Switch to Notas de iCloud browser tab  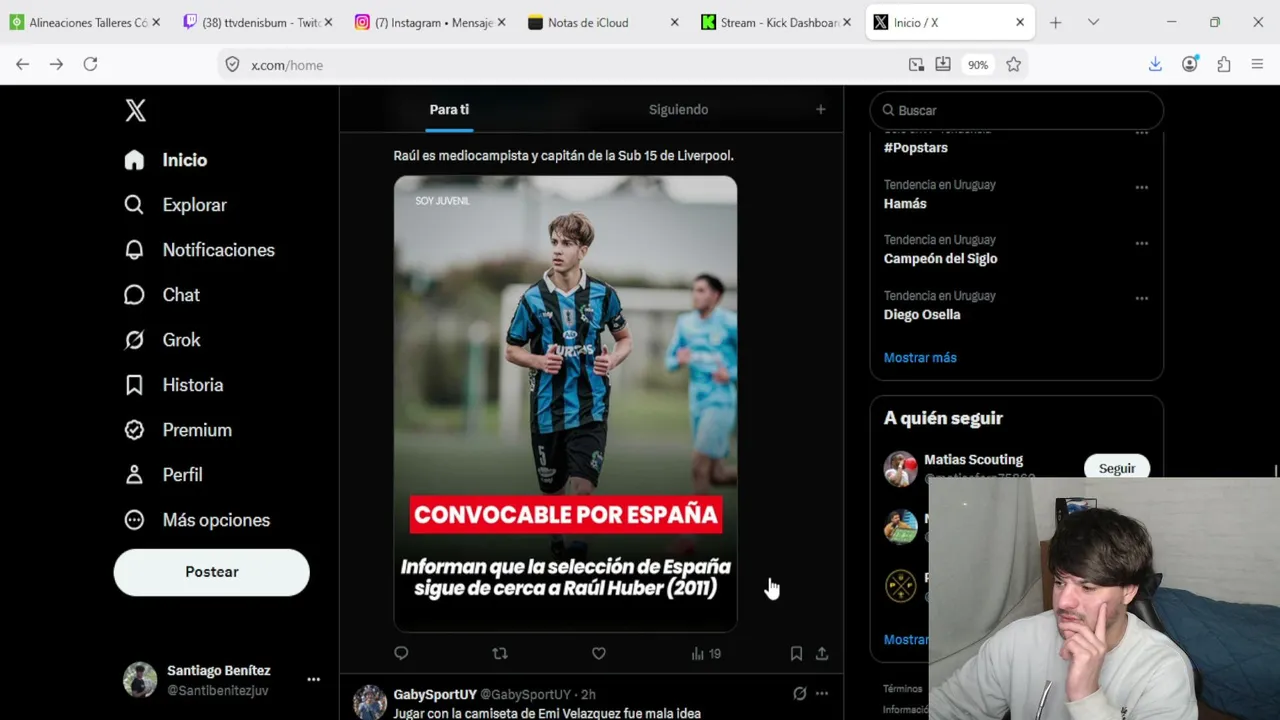(x=603, y=22)
